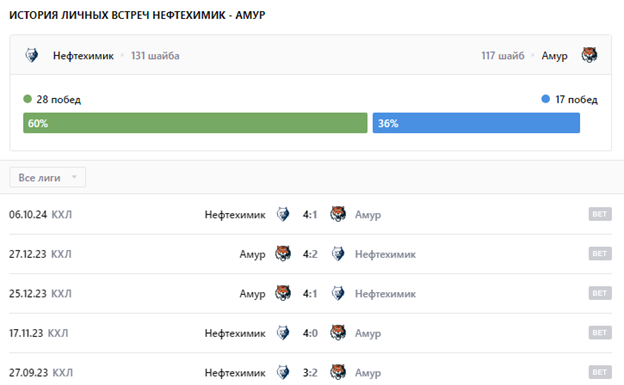Click Амур name in 27.09.23 row
This screenshot has width=624, height=385.
[368, 373]
